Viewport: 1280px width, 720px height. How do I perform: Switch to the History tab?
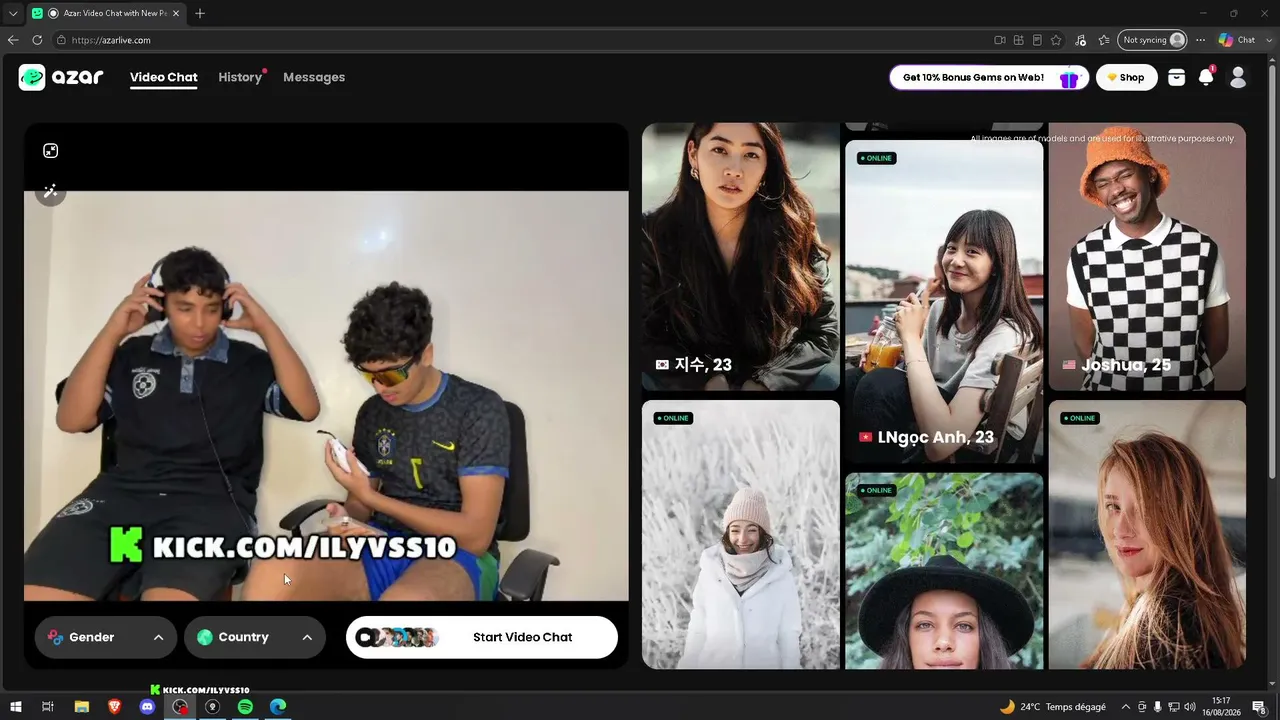[x=240, y=77]
